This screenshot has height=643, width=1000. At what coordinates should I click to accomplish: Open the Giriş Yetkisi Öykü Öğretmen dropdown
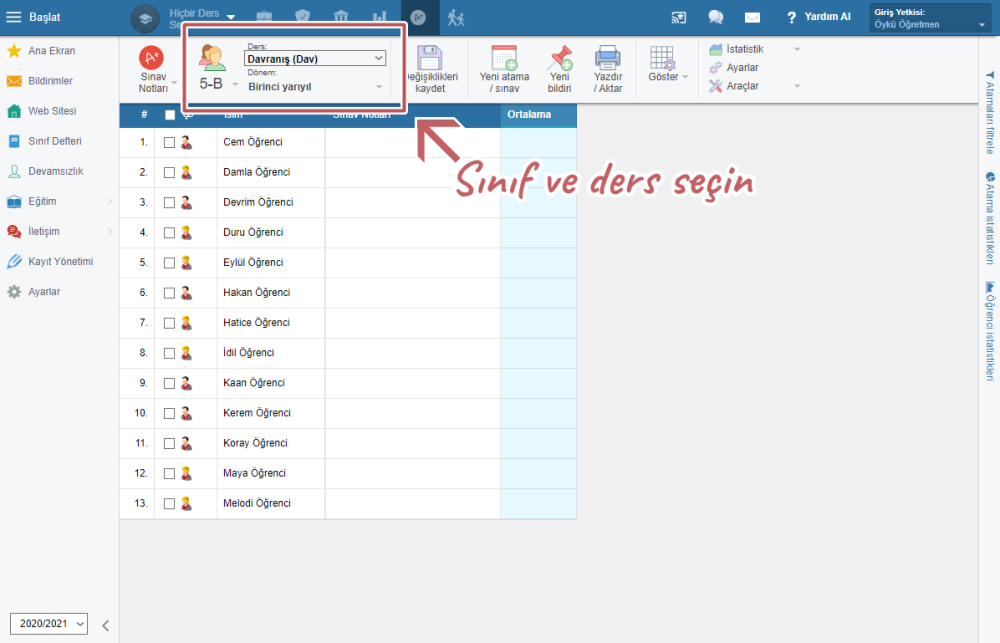click(x=930, y=18)
